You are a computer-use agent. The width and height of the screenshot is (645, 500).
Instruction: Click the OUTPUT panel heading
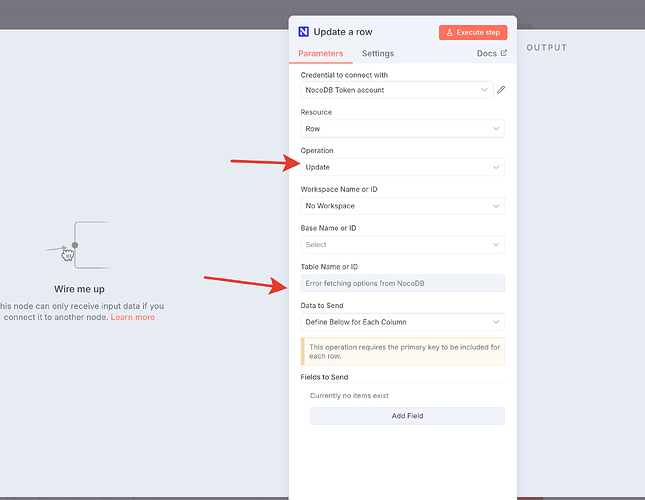546,47
